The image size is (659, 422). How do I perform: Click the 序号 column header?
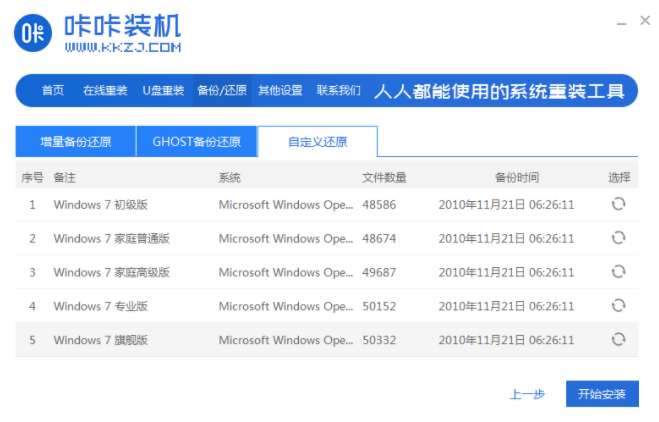pyautogui.click(x=32, y=178)
